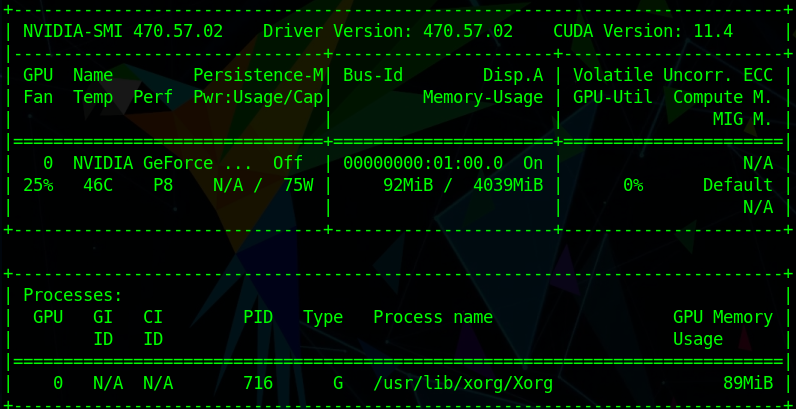Click the 75W power cap value
The width and height of the screenshot is (796, 409).
[298, 185]
